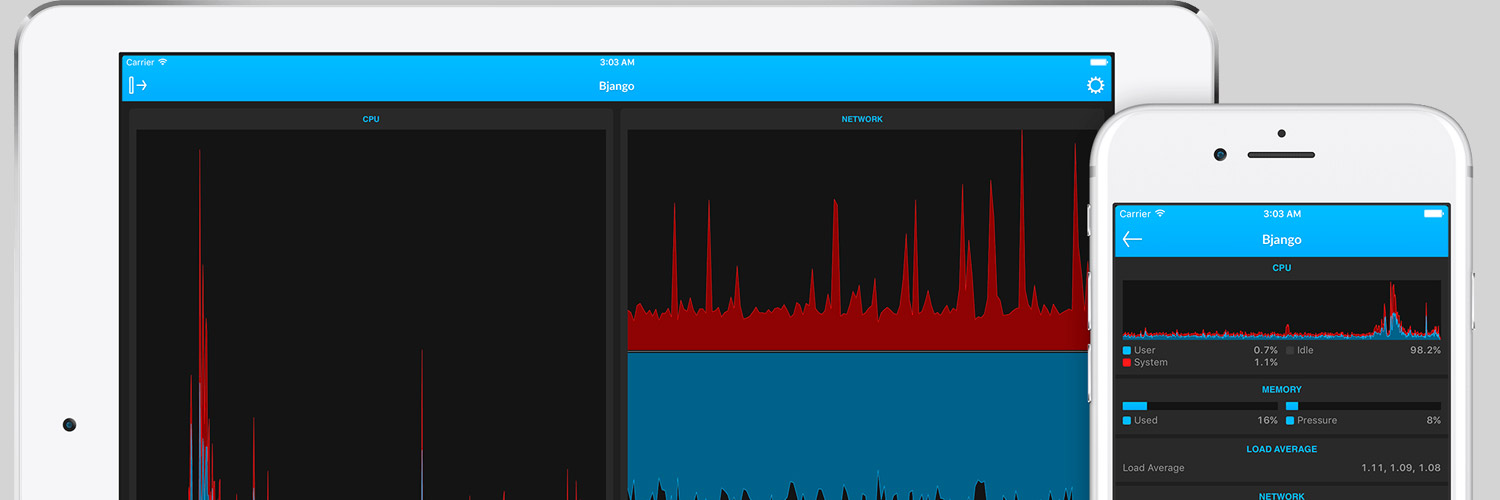
Task: Tap the back arrow on the iPhone
Action: pos(1132,239)
